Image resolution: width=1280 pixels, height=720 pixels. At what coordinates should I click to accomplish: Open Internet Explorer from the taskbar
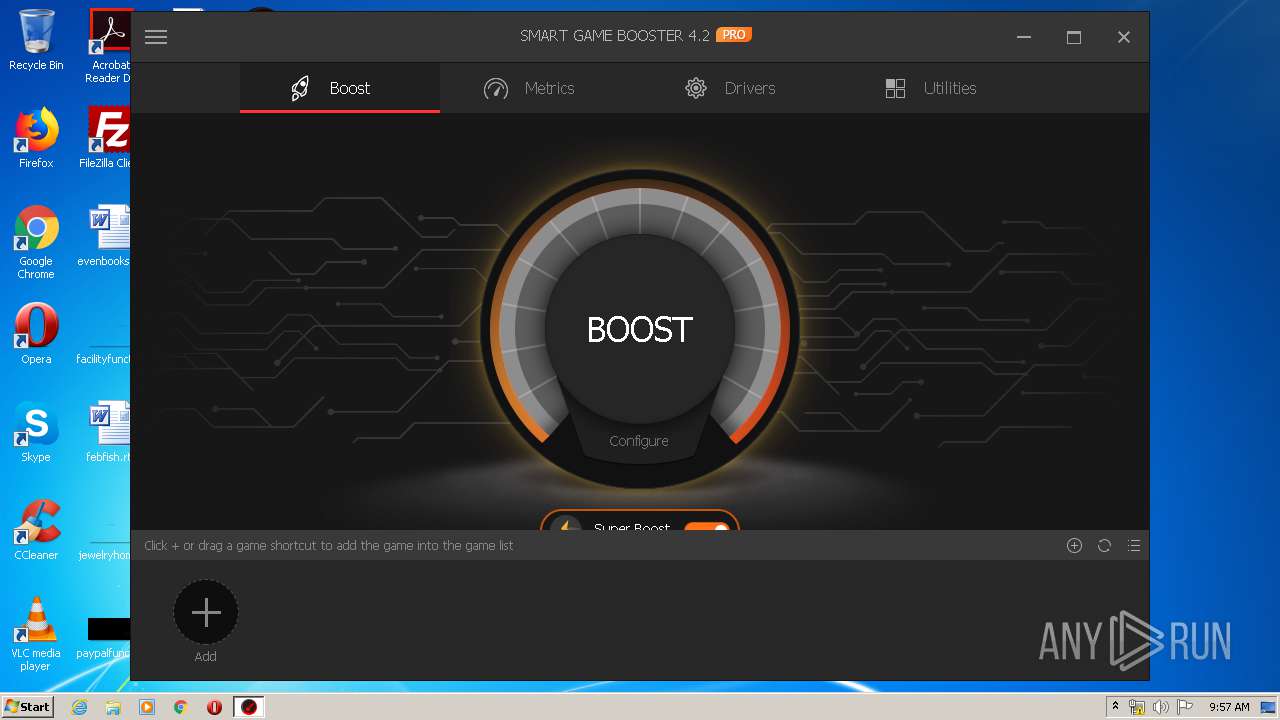coord(80,707)
